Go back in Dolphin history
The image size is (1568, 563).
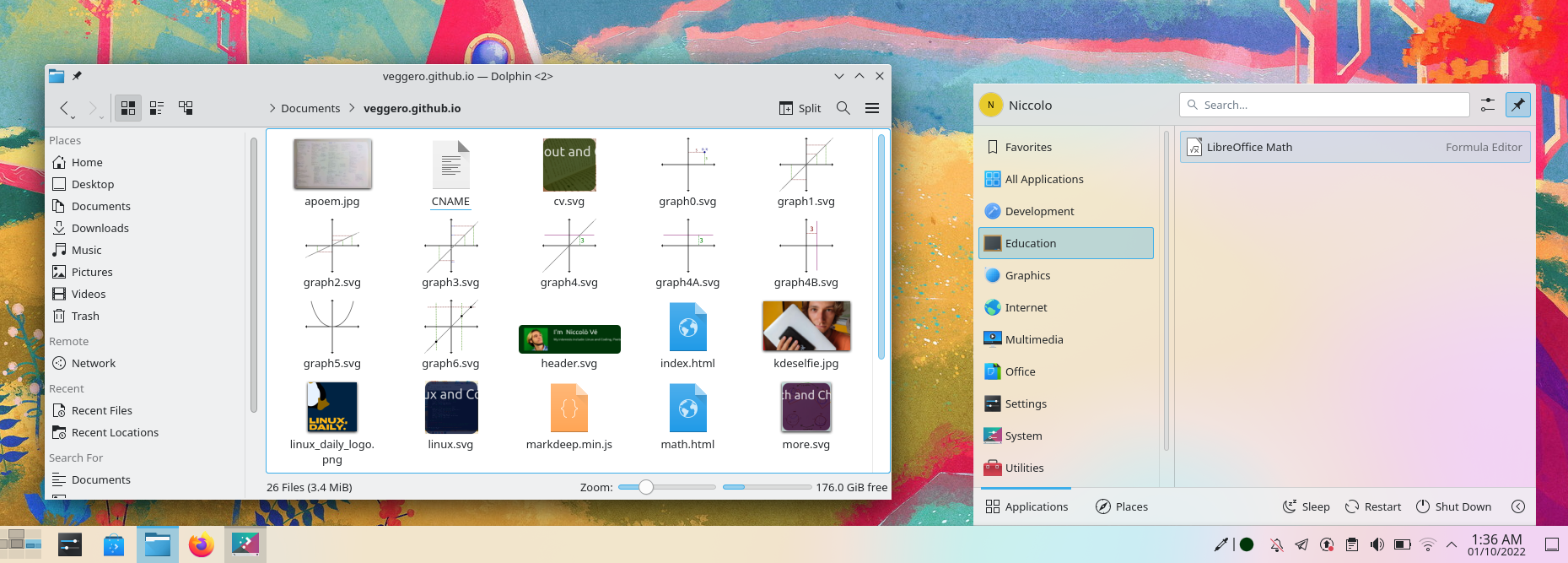click(x=65, y=108)
